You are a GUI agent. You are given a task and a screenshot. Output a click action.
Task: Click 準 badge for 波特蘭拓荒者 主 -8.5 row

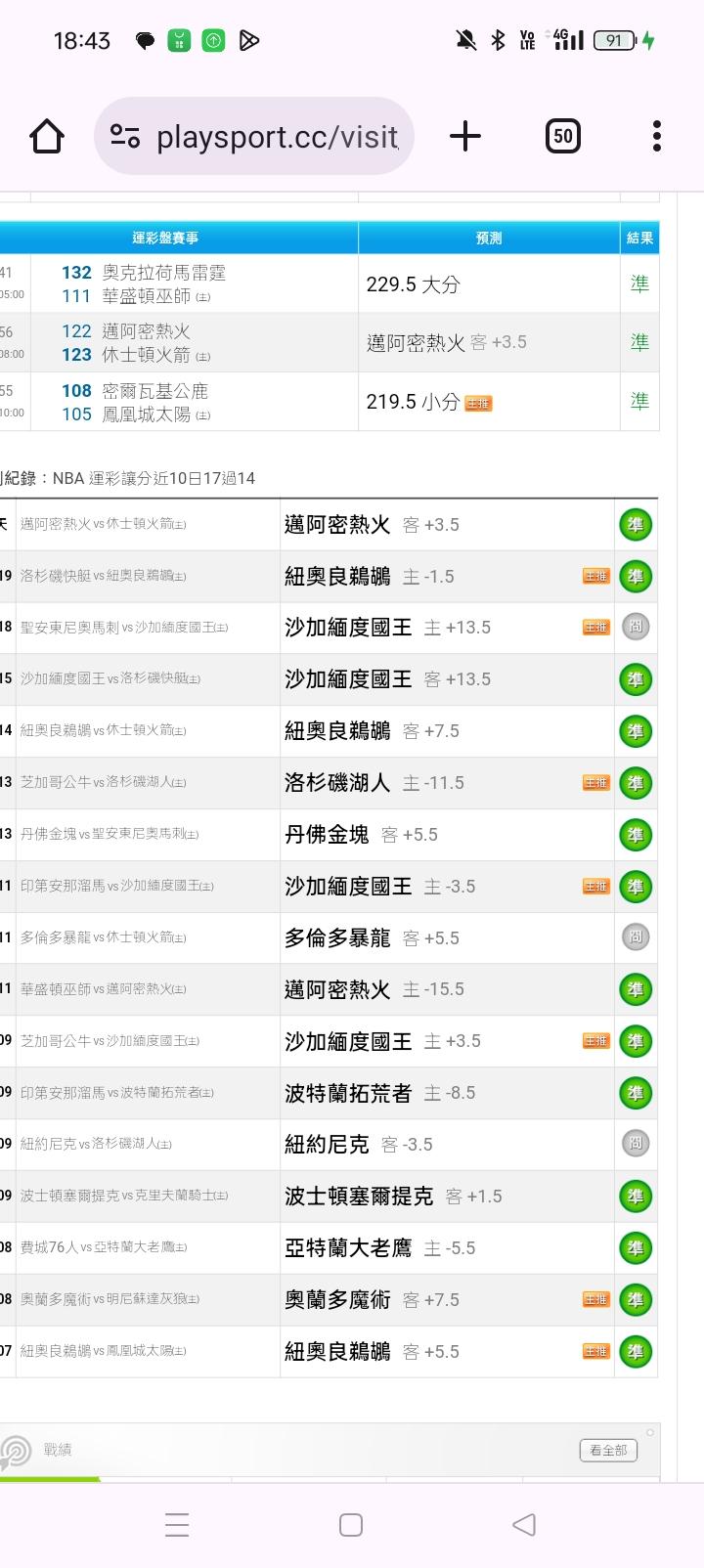coord(636,1093)
